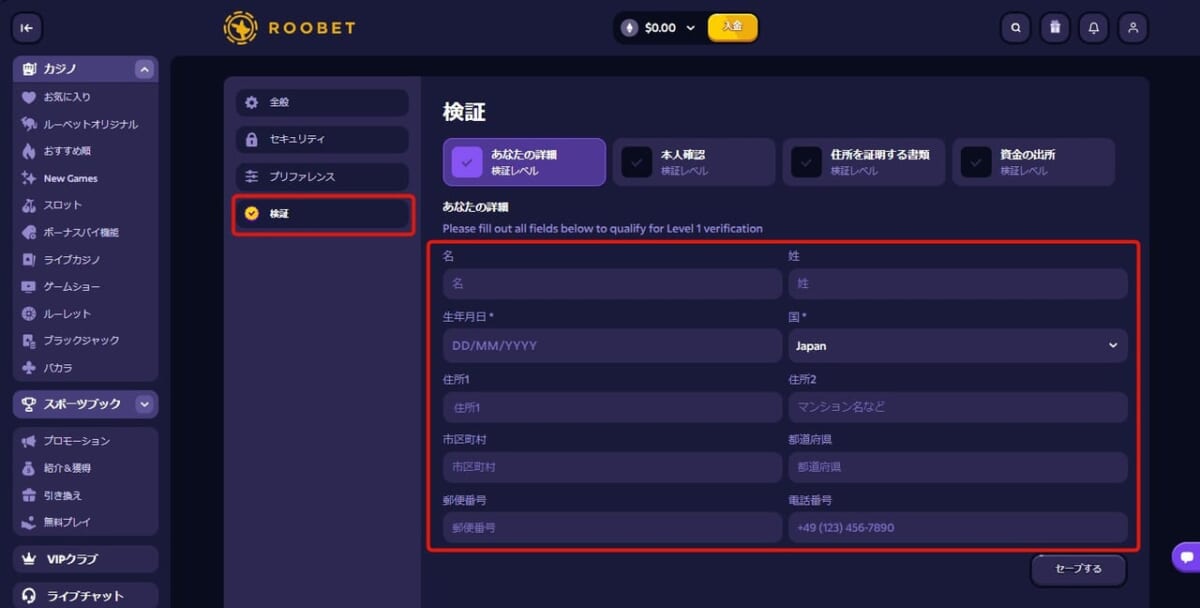
Task: Focus the 生年月日 date of birth field
Action: 613,346
